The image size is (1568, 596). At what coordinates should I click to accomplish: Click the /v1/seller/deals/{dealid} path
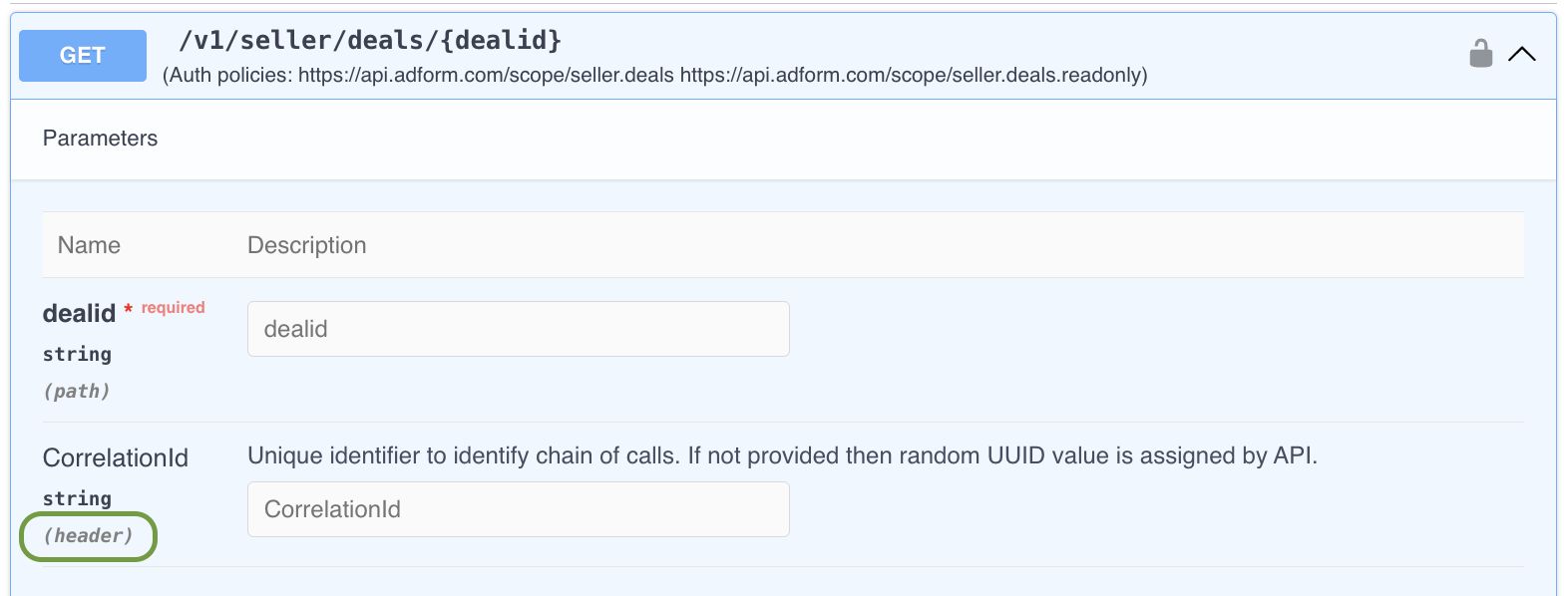[x=370, y=40]
